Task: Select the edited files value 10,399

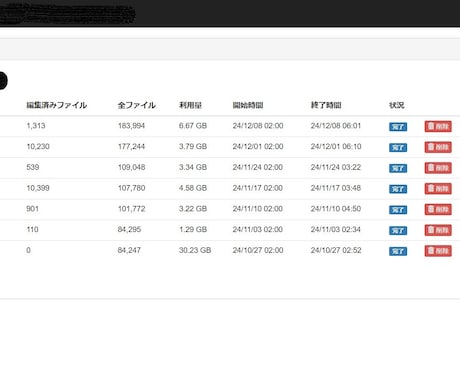Action: (x=38, y=188)
